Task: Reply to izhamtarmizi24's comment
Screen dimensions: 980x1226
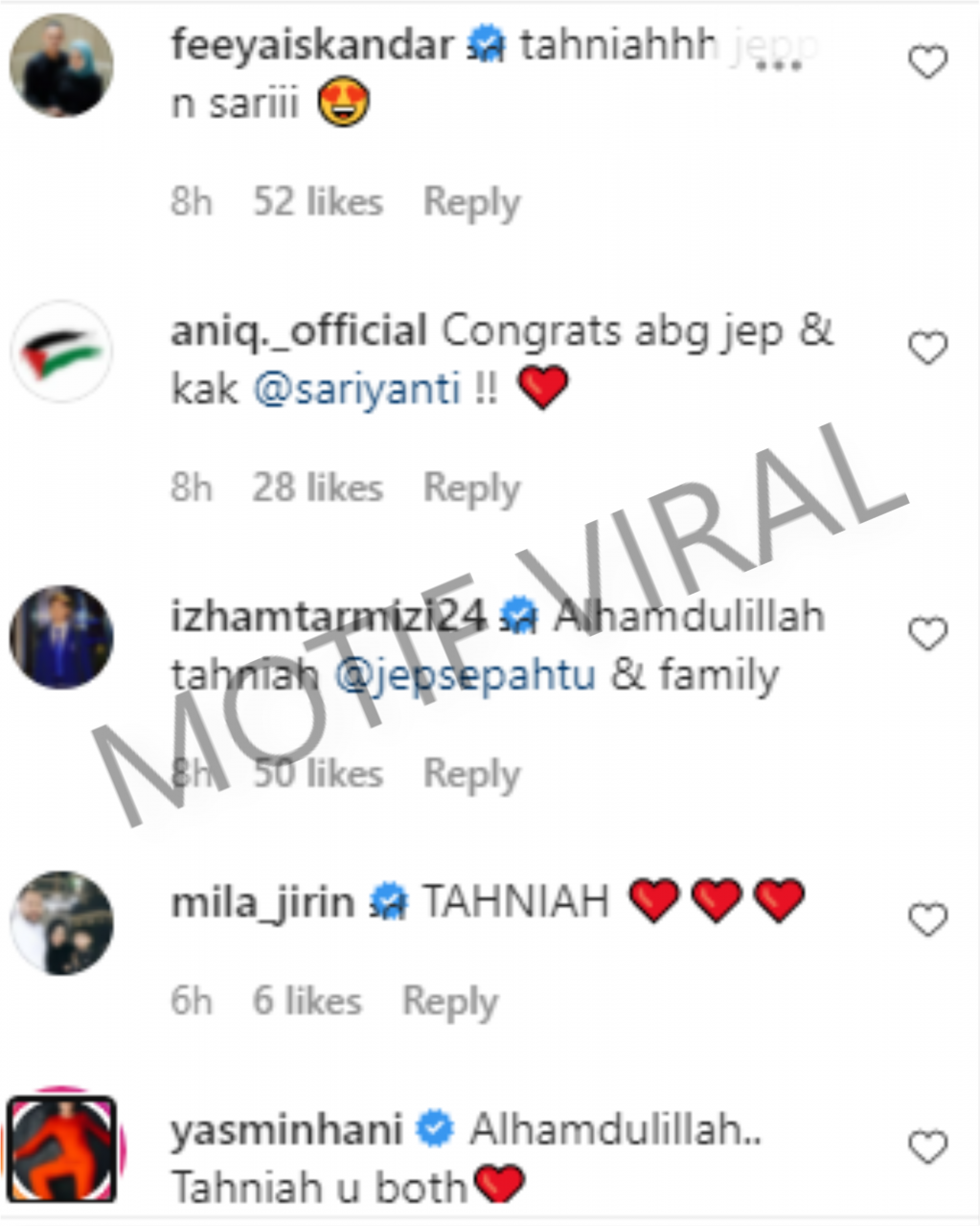Action: [471, 773]
